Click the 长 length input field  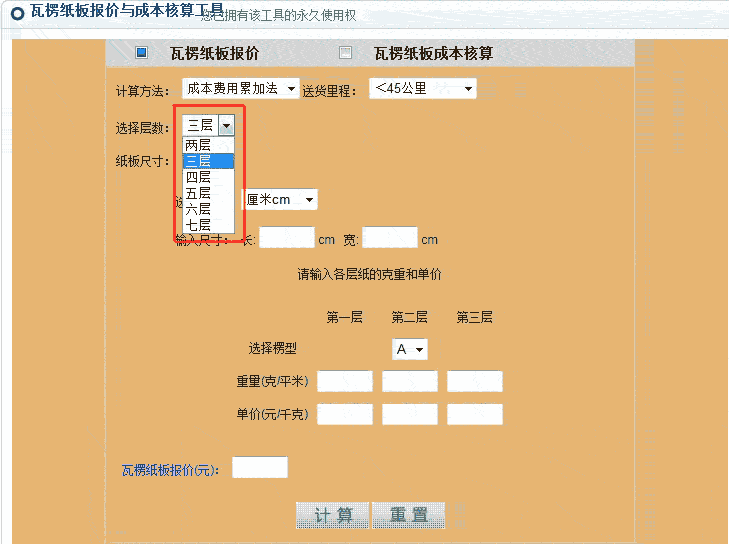[287, 238]
